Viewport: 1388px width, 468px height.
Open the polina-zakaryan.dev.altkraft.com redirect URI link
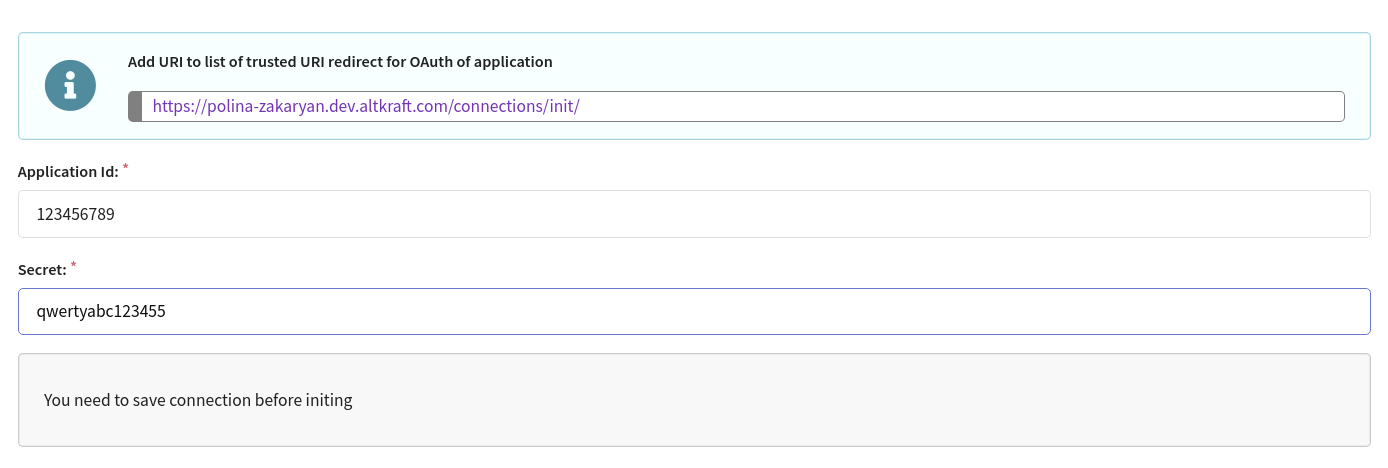click(x=366, y=107)
